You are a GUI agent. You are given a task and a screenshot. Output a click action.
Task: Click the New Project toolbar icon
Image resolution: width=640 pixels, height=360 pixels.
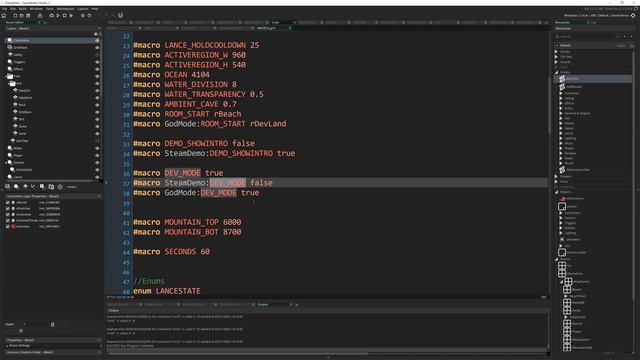point(15,16)
